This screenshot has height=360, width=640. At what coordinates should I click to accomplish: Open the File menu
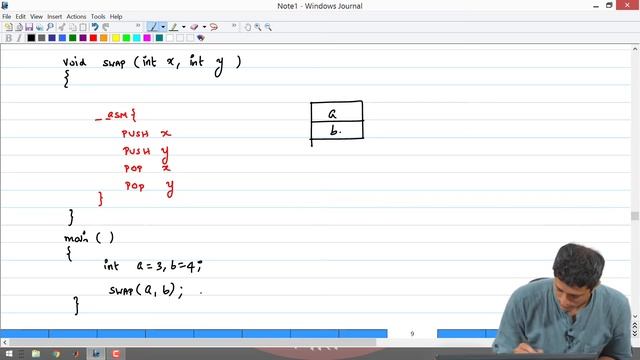(x=7, y=16)
